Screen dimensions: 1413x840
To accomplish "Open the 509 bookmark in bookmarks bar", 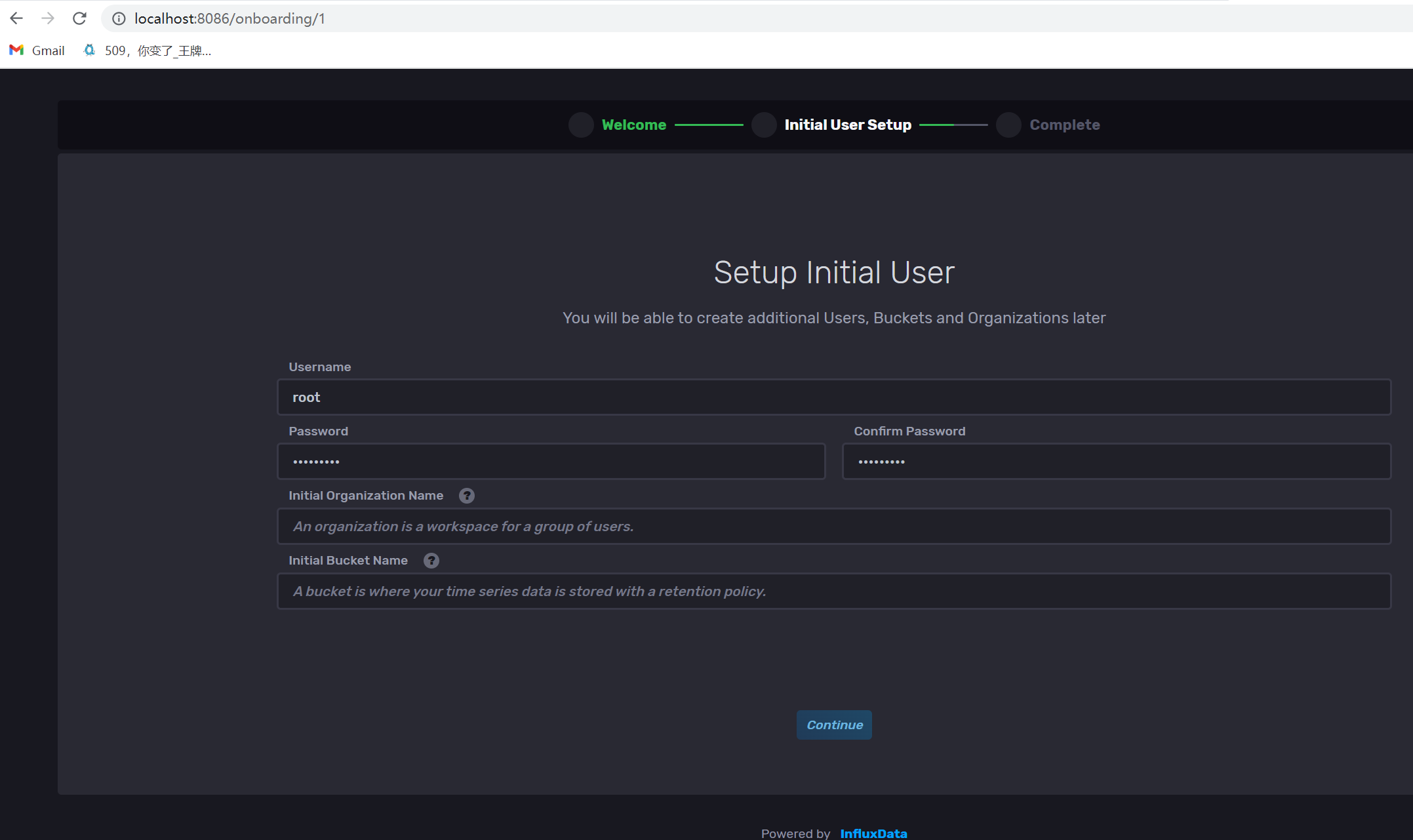I will (x=148, y=50).
